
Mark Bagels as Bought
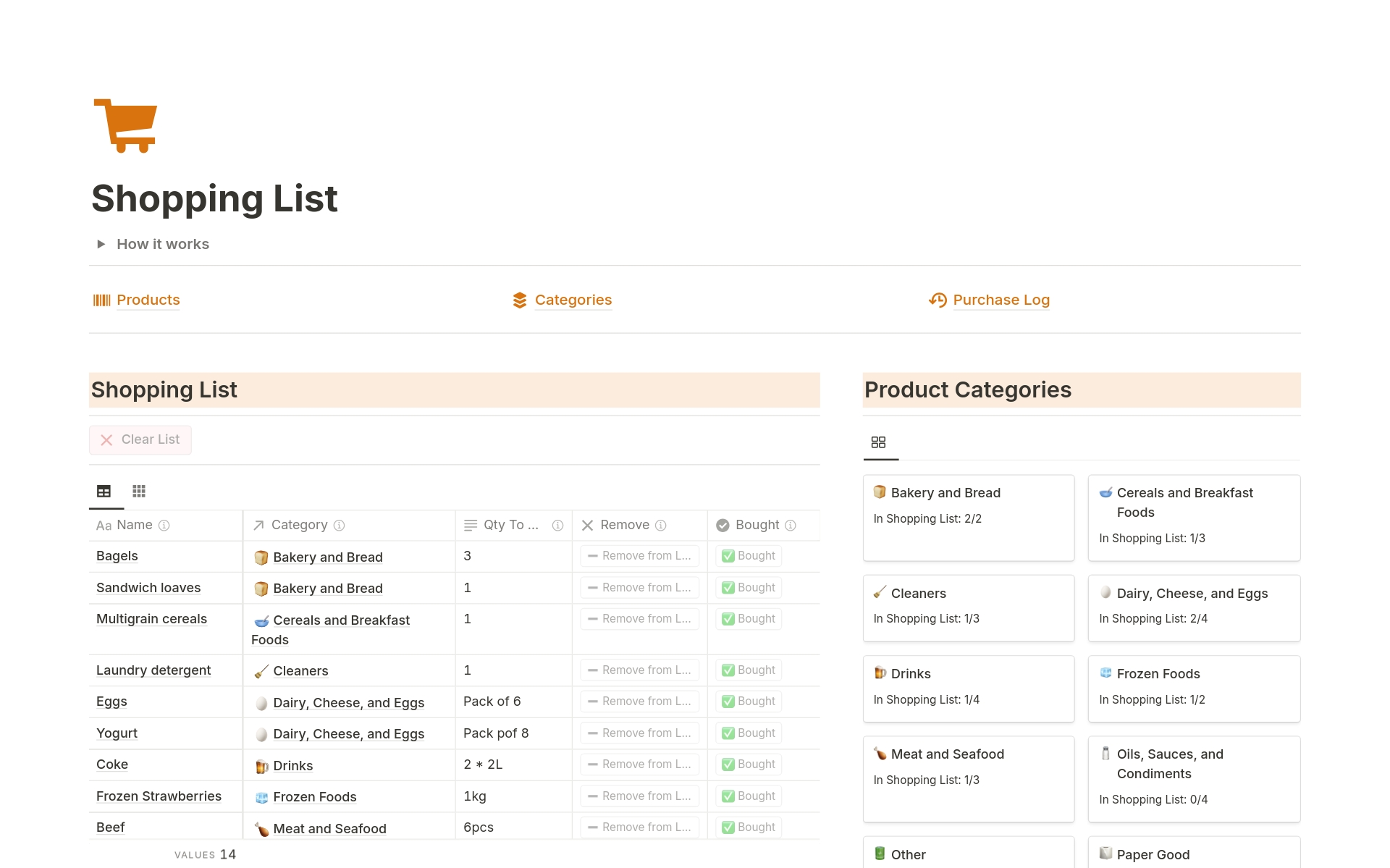click(749, 556)
